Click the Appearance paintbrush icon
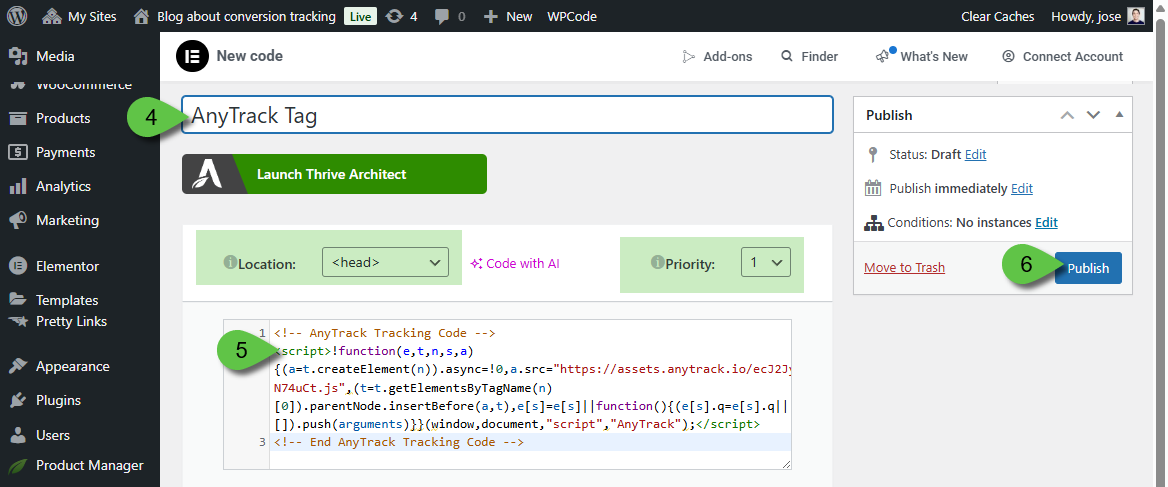 tap(18, 366)
